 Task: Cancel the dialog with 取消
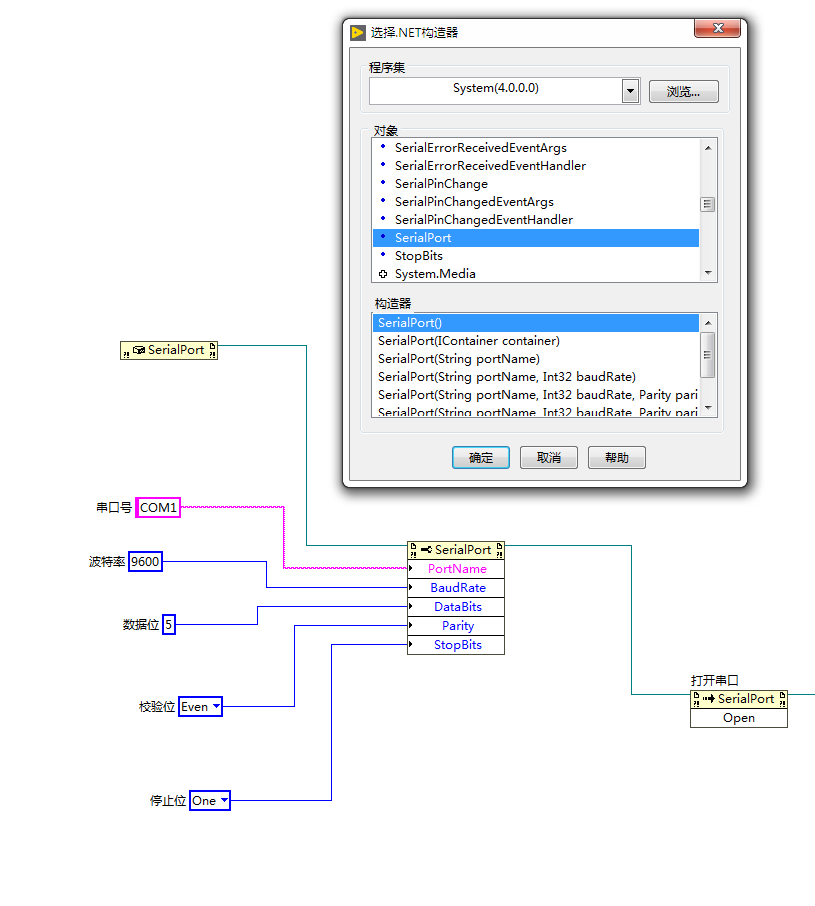coord(549,458)
